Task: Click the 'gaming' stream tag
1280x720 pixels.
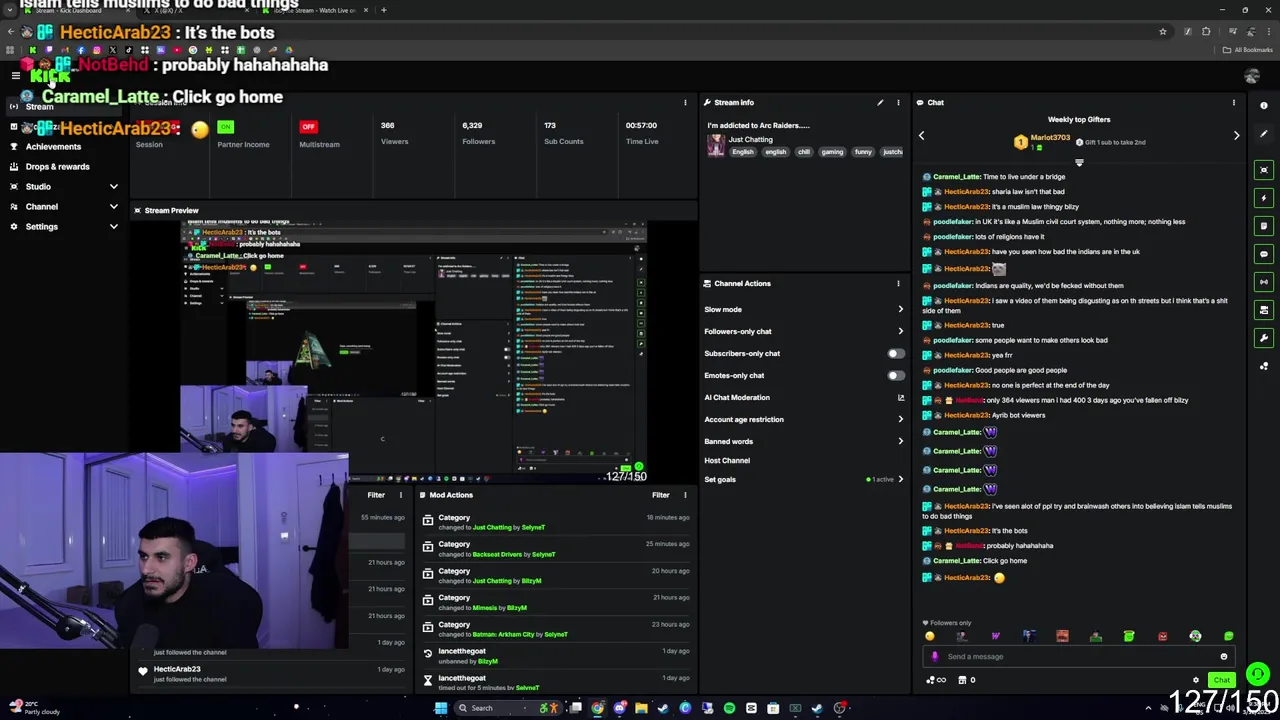Action: [x=832, y=152]
